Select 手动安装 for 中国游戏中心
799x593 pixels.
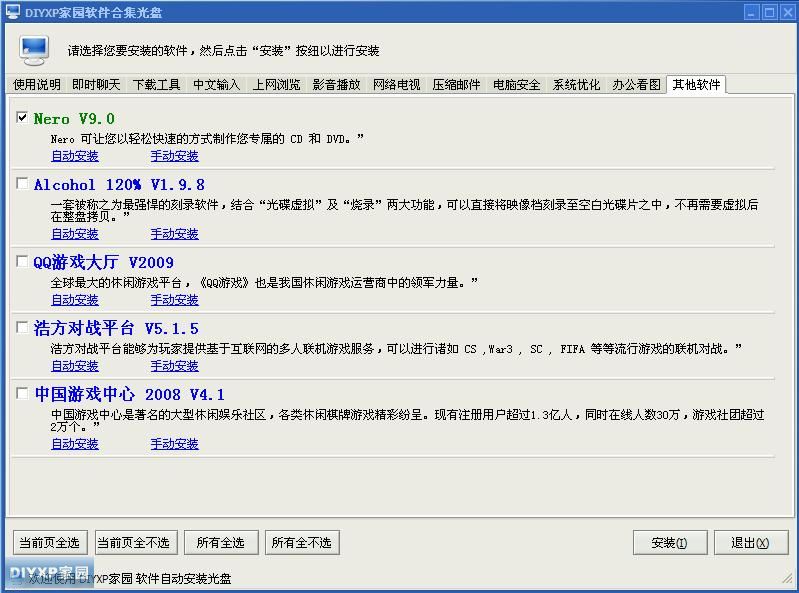(174, 444)
